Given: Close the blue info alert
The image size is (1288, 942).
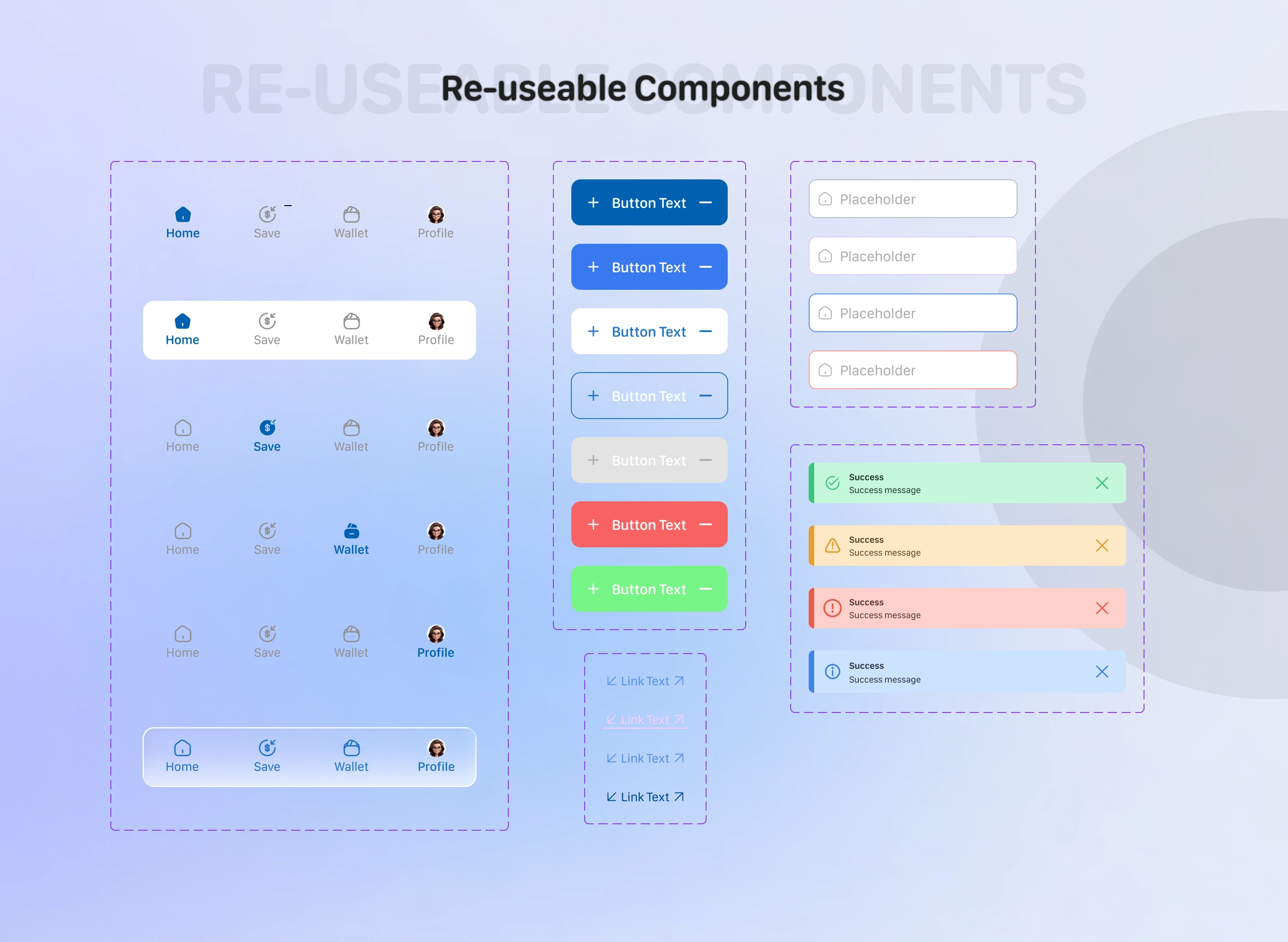Looking at the screenshot, I should 1102,672.
